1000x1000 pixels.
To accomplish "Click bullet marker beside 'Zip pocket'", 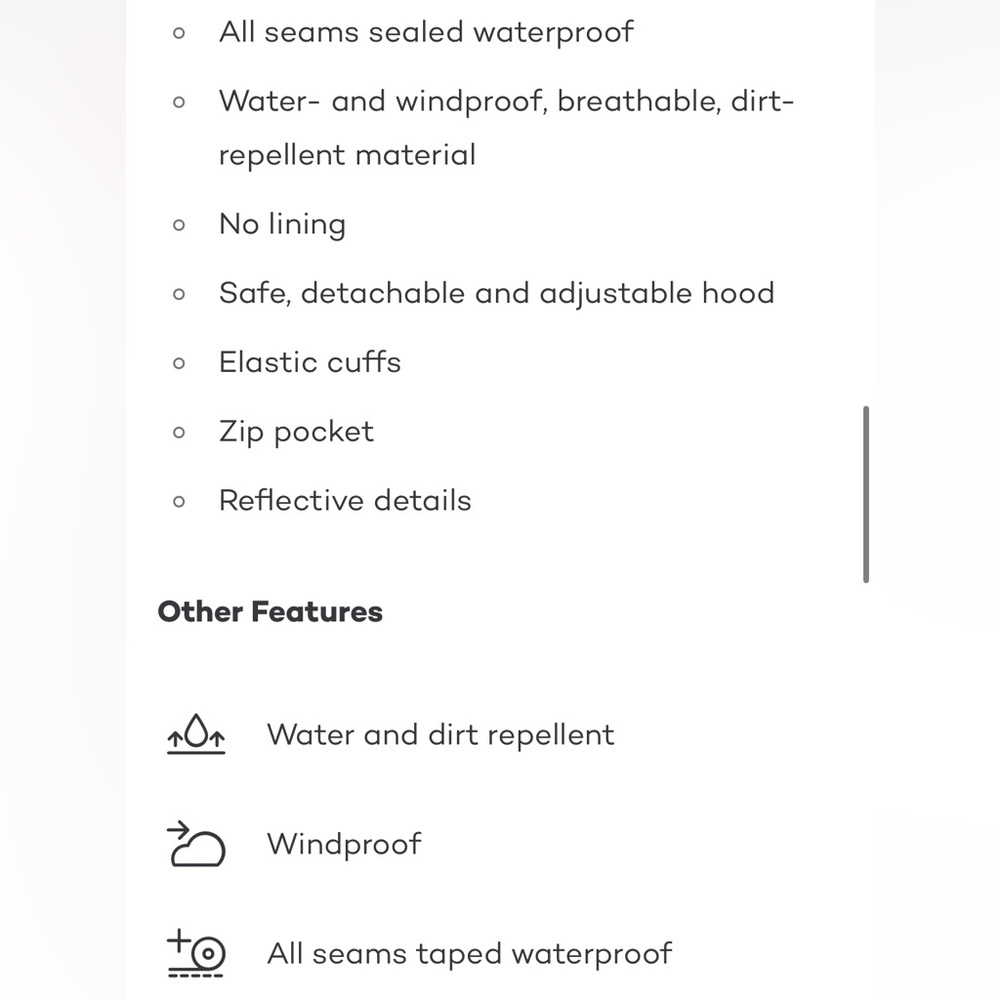I will pyautogui.click(x=179, y=432).
